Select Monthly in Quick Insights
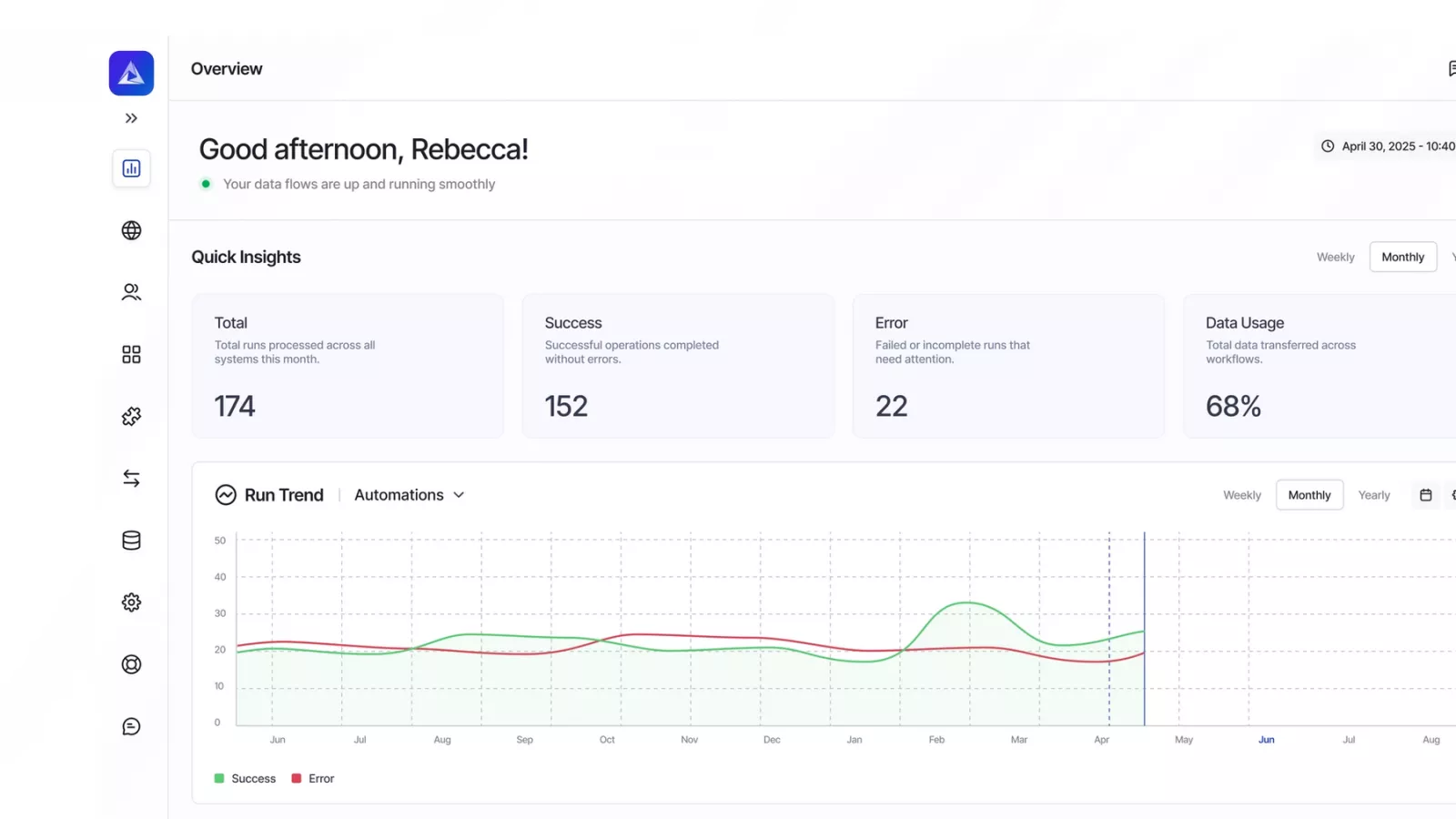Image resolution: width=1456 pixels, height=819 pixels. pos(1402,258)
